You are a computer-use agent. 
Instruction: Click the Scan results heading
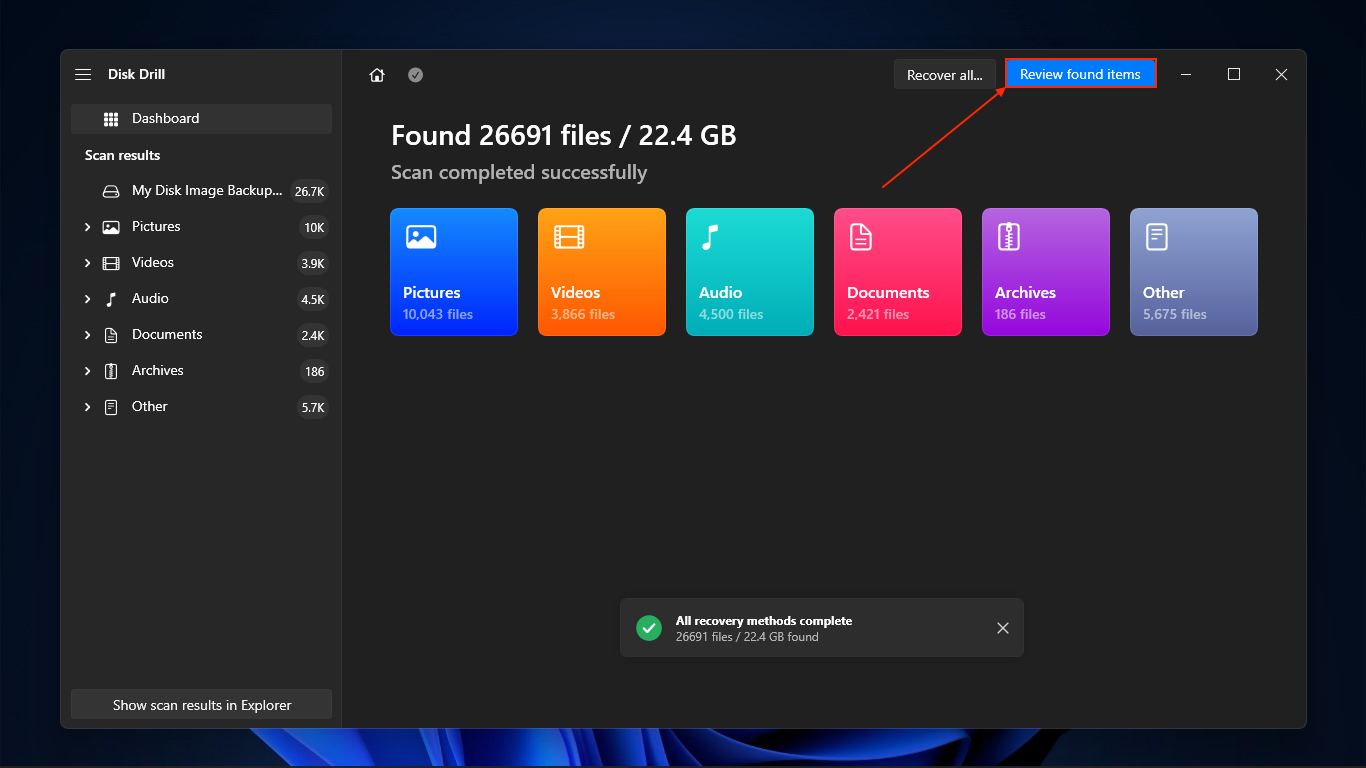(x=122, y=155)
